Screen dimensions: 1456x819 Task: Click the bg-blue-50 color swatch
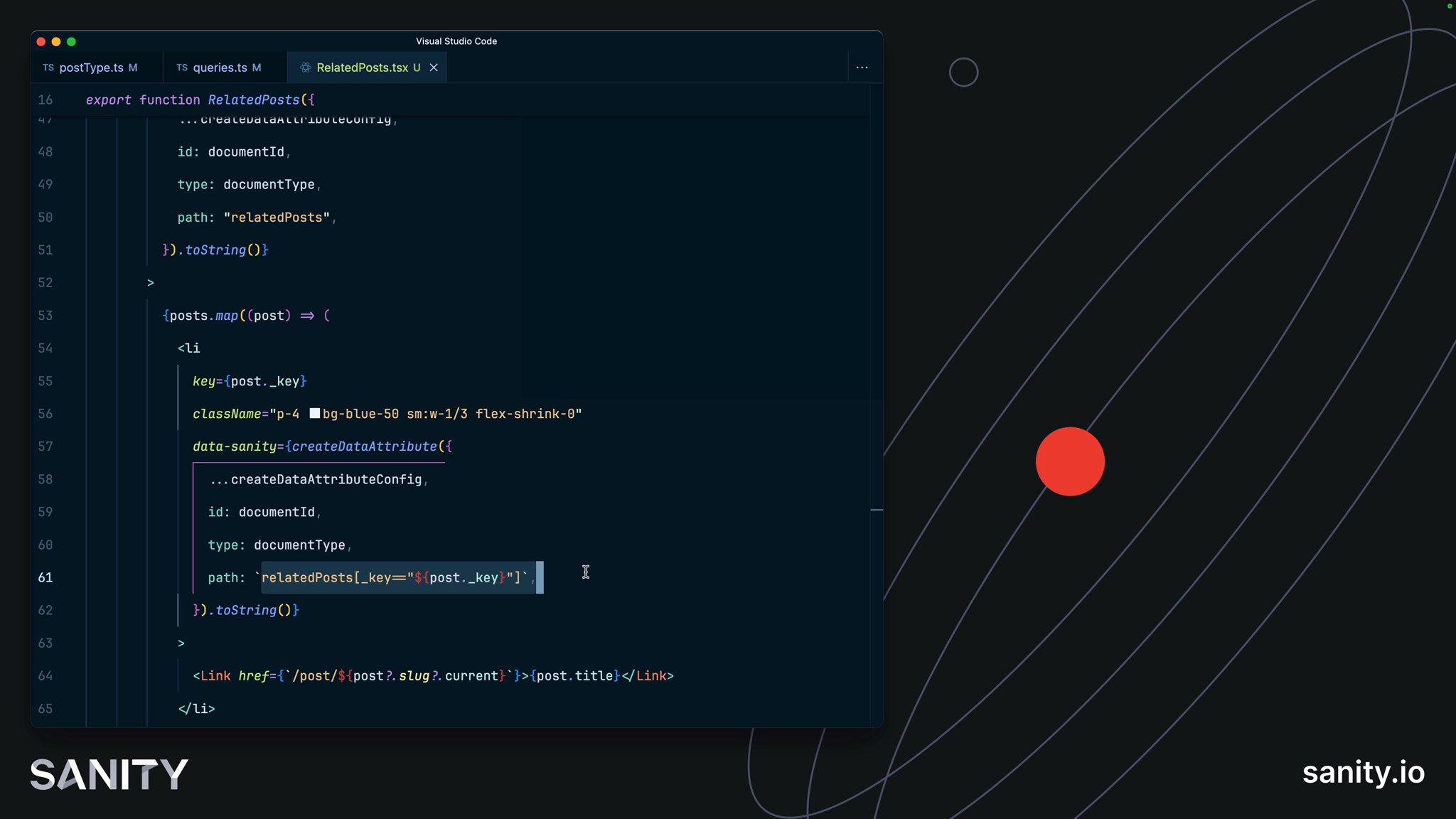pyautogui.click(x=314, y=413)
